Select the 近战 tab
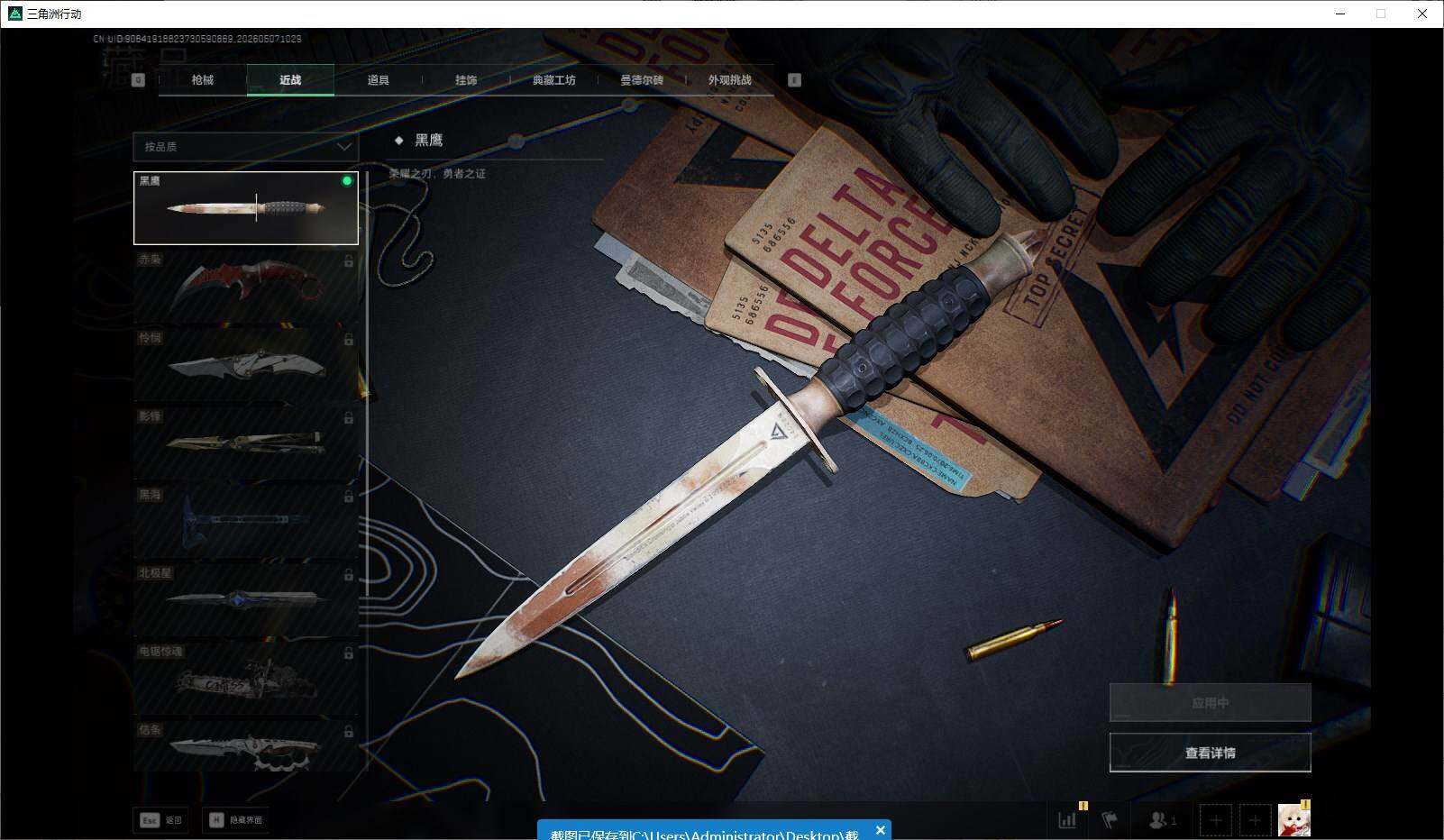1444x840 pixels. 290,80
